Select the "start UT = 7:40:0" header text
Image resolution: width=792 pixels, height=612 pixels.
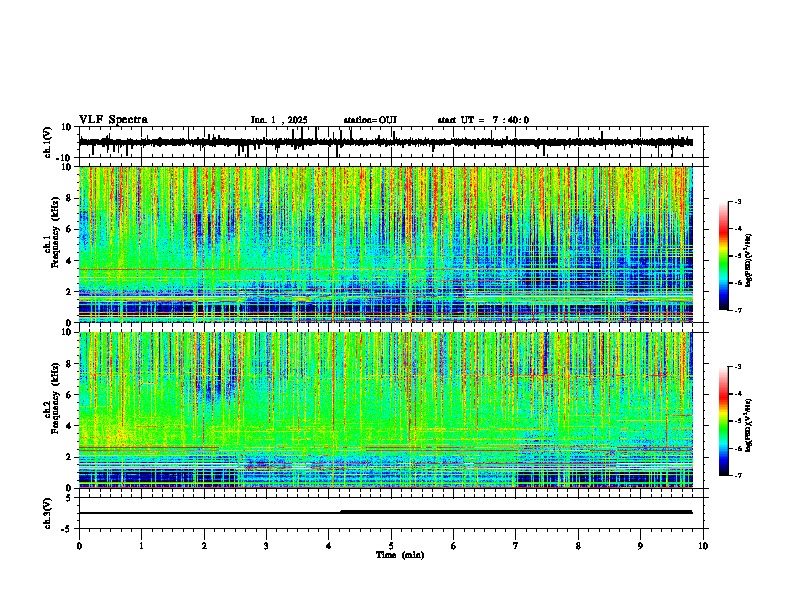(x=483, y=120)
